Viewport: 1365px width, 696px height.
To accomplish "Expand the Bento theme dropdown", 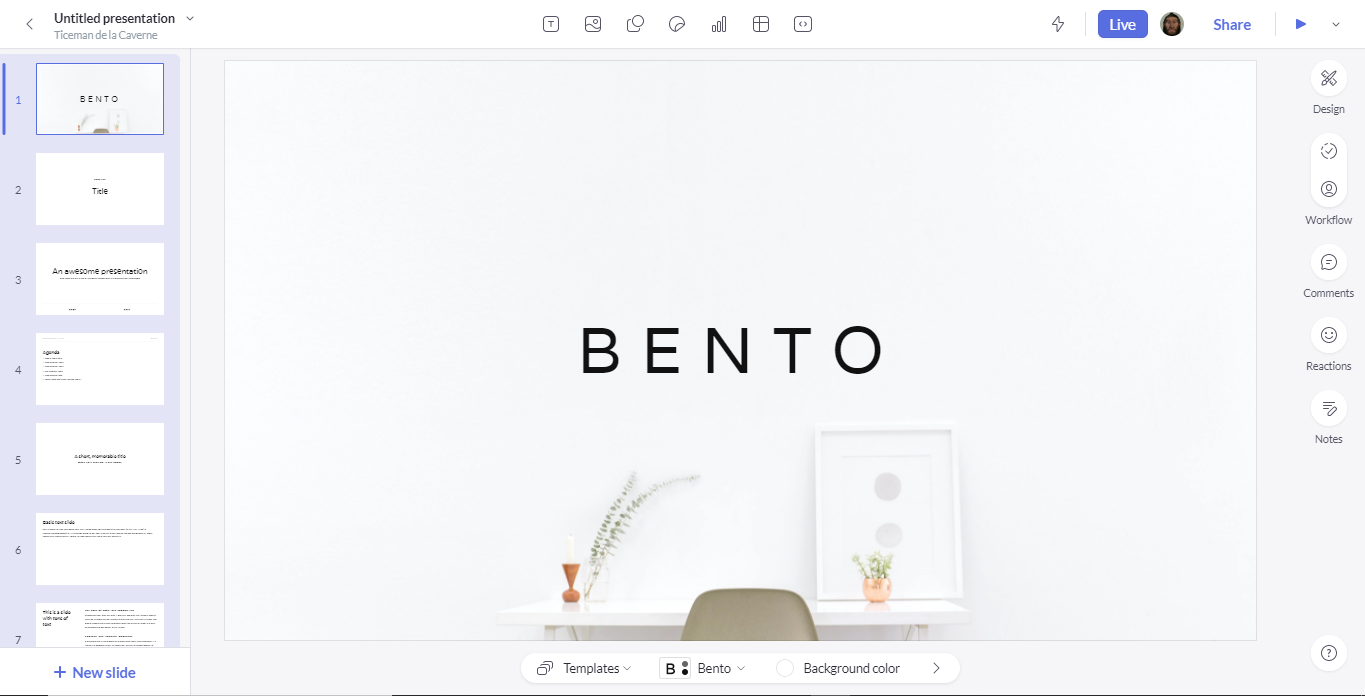I will [x=704, y=668].
